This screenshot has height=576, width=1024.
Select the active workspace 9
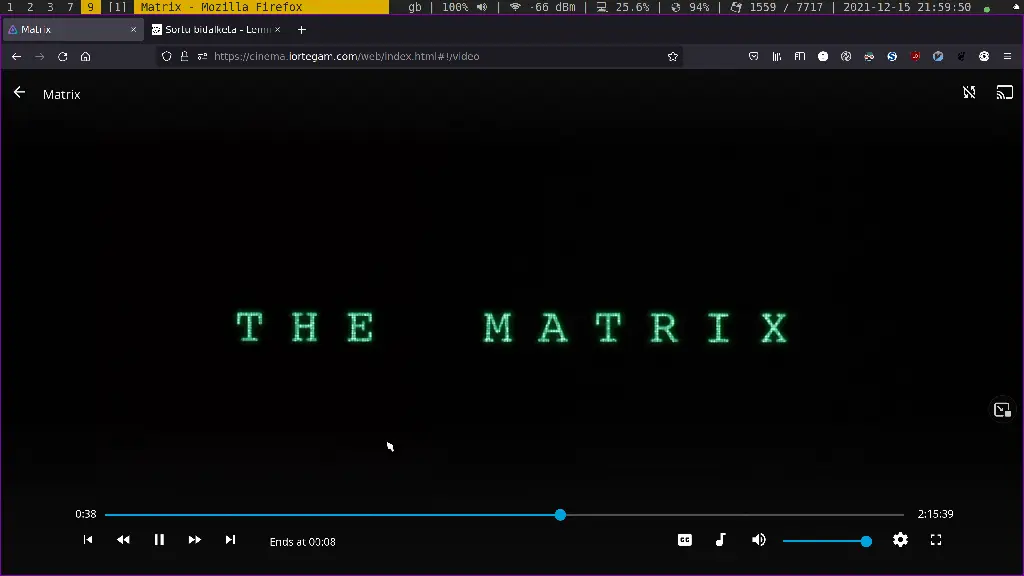pos(90,7)
